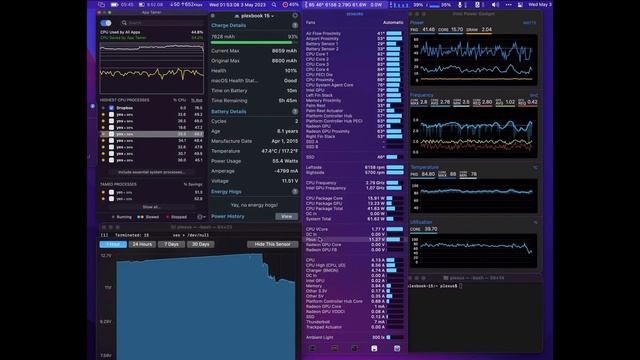Click the icon left of plexbook 15 title
The image size is (640, 360).
point(237,16)
